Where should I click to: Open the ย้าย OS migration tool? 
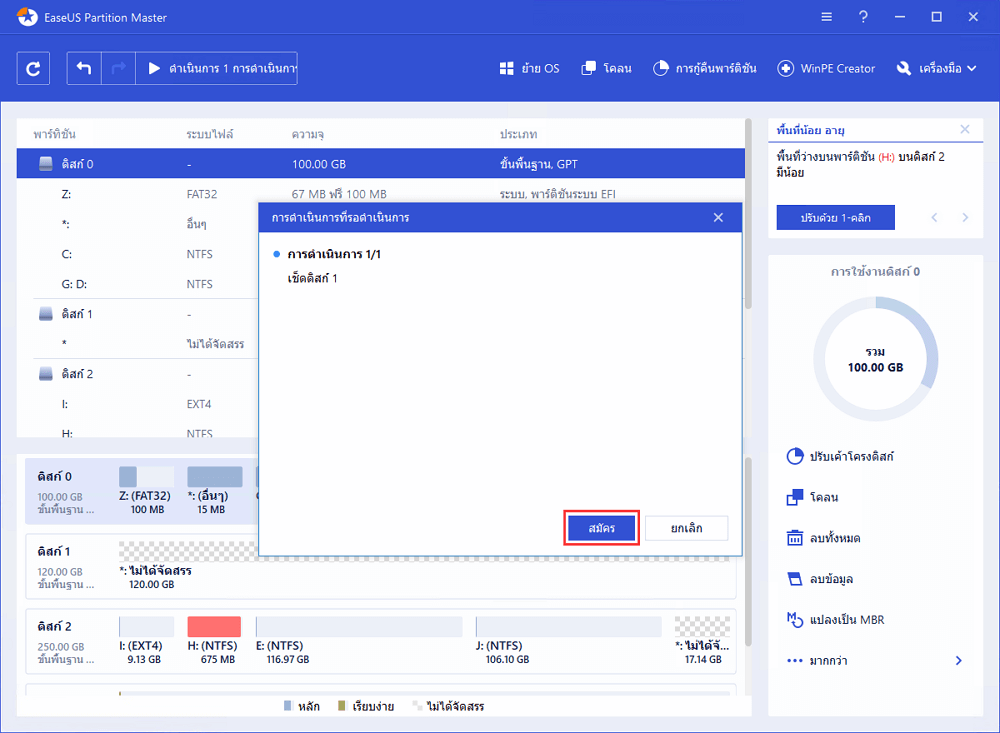tap(529, 68)
